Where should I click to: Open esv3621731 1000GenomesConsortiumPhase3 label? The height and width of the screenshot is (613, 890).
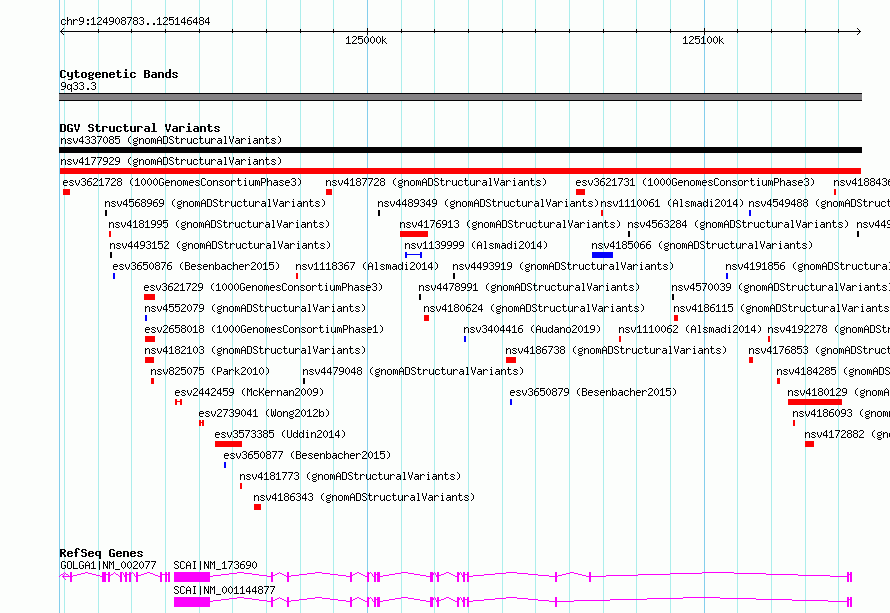[x=695, y=182]
